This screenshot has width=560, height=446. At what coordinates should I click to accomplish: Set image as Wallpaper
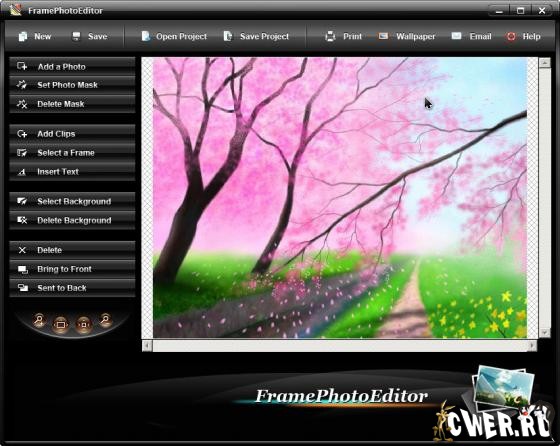407,36
